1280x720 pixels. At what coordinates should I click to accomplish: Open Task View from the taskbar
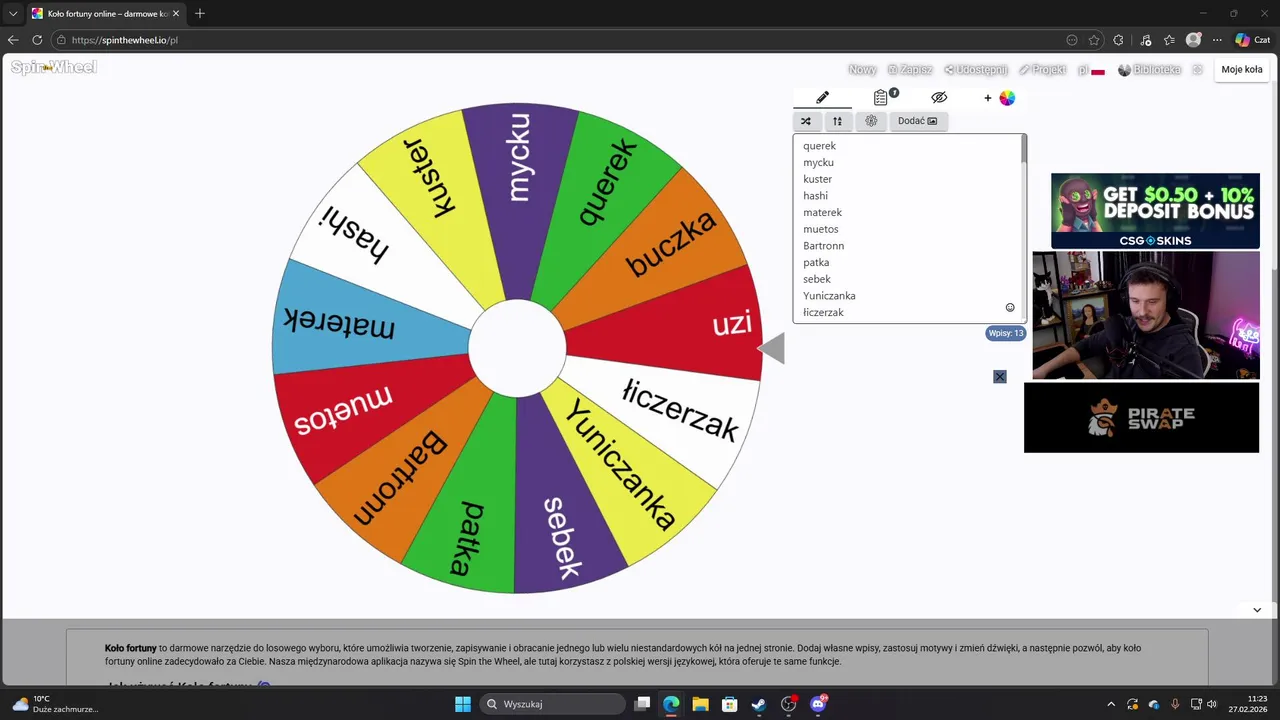(643, 704)
